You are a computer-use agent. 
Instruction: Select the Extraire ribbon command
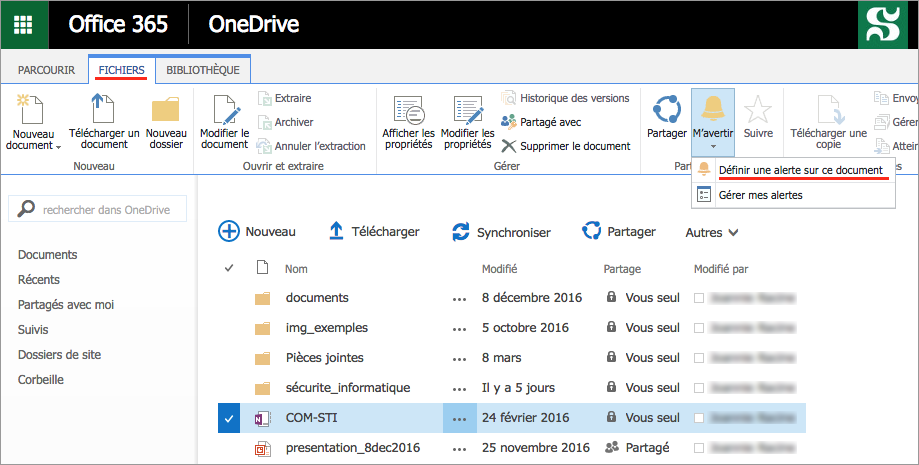[x=284, y=98]
